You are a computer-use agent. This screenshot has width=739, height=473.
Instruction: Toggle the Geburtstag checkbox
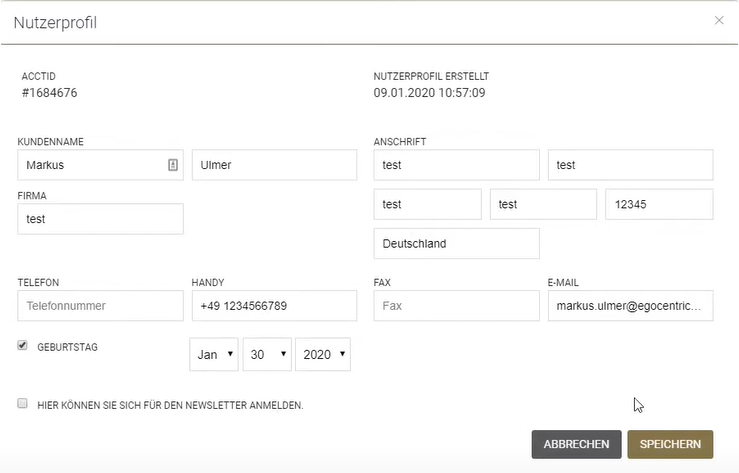pos(23,346)
